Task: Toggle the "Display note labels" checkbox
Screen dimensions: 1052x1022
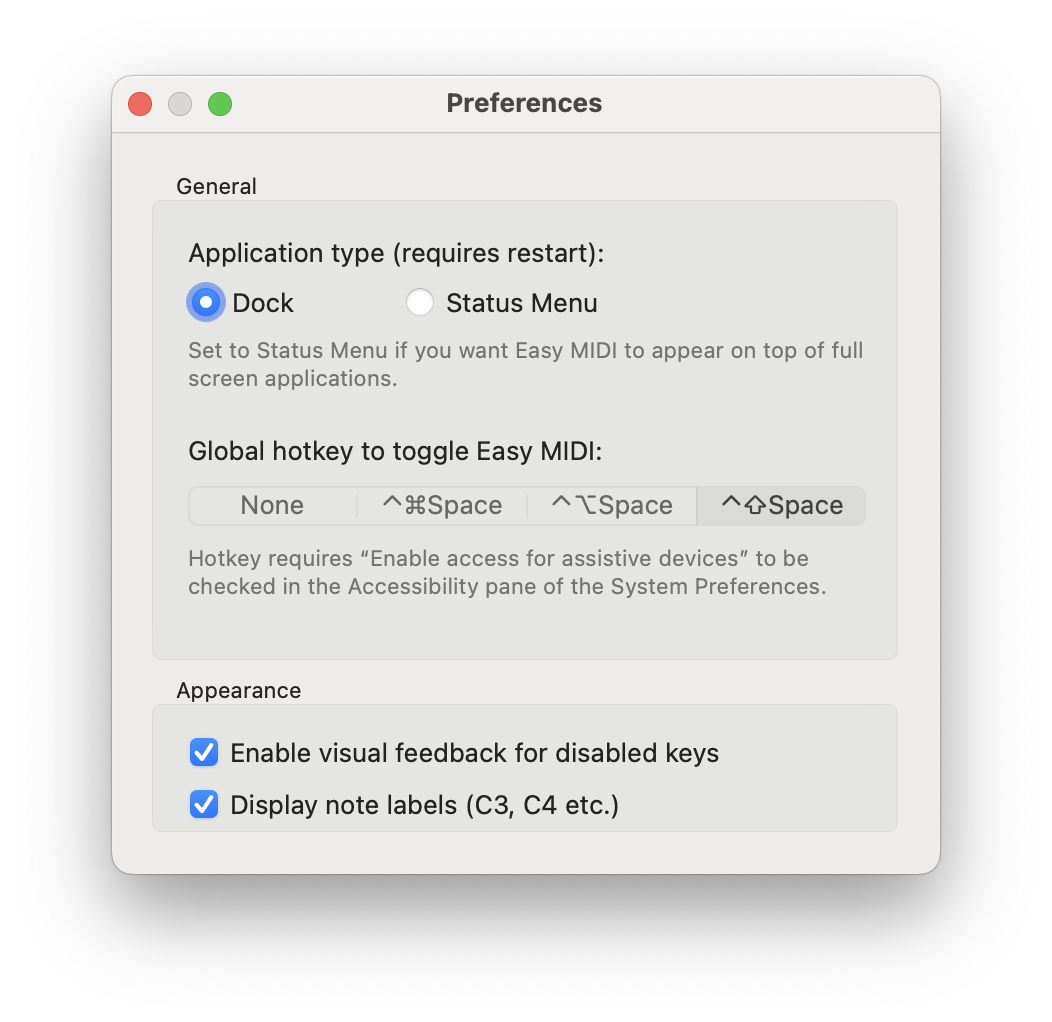Action: 203,804
